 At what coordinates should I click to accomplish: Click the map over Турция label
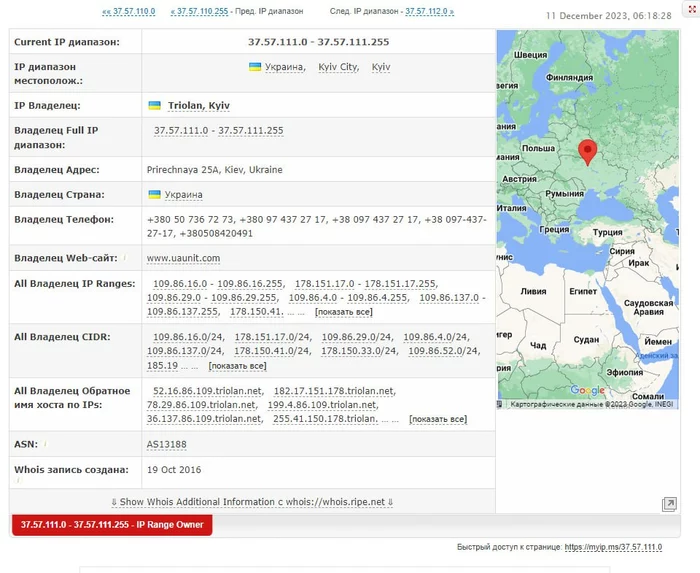[607, 232]
